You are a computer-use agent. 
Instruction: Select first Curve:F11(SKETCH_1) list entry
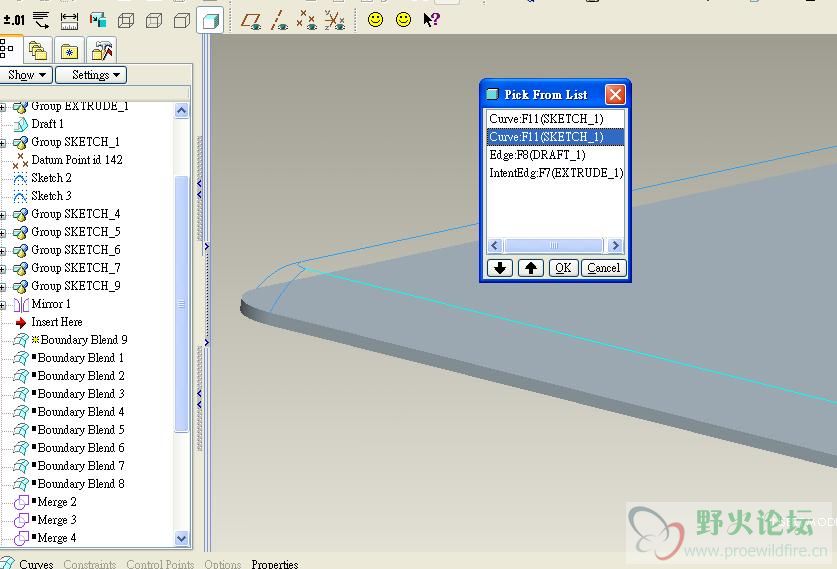click(x=555, y=118)
